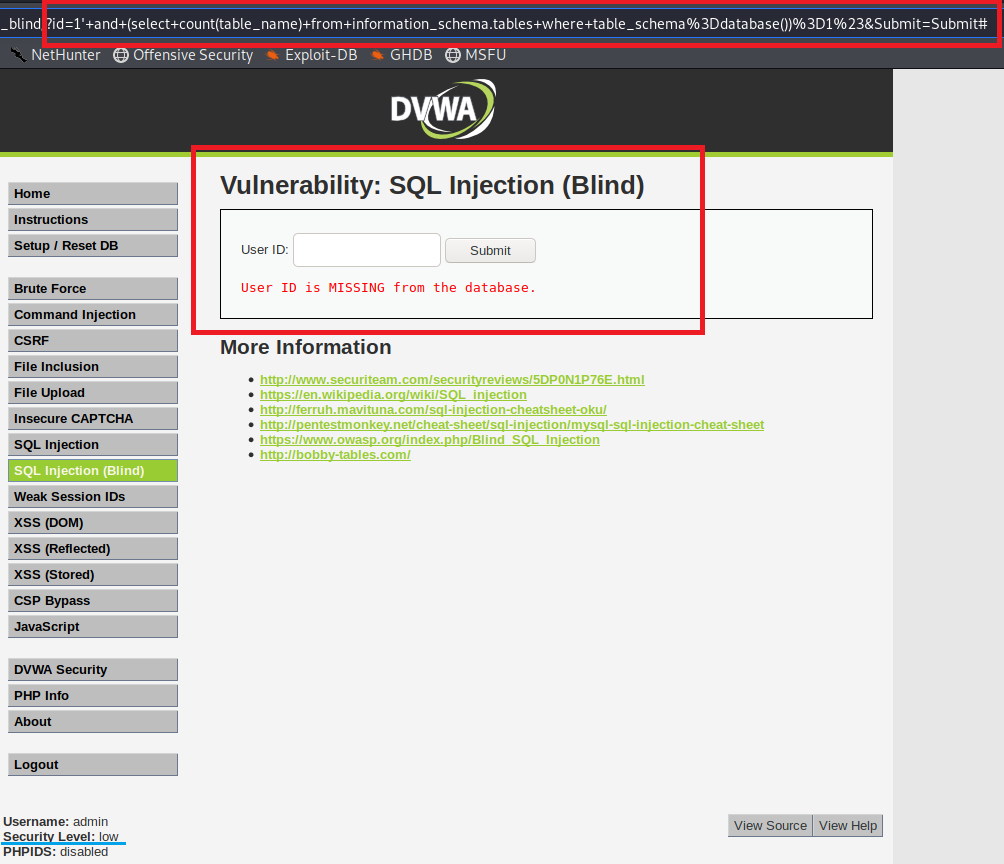Screen dimensions: 1004x864
Task: Click the 'Security Level: low' text
Action: point(61,836)
